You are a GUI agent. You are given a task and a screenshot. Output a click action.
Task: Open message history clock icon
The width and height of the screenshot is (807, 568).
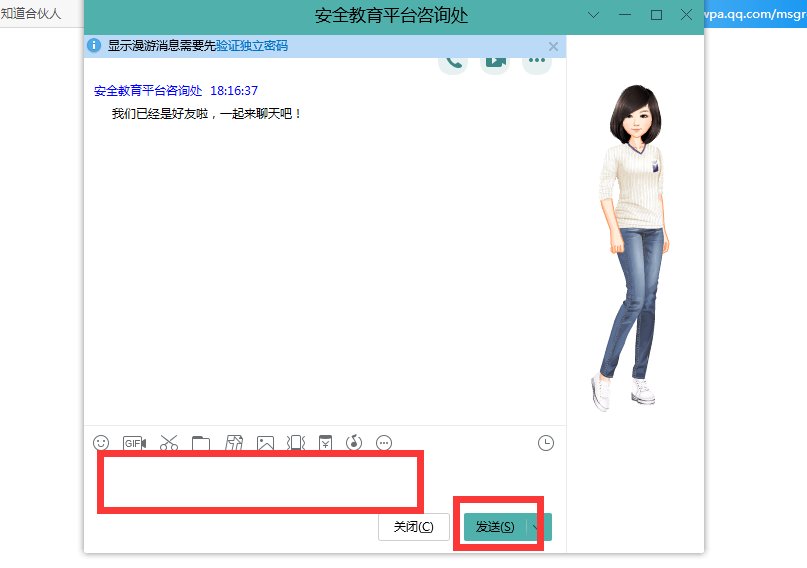546,443
